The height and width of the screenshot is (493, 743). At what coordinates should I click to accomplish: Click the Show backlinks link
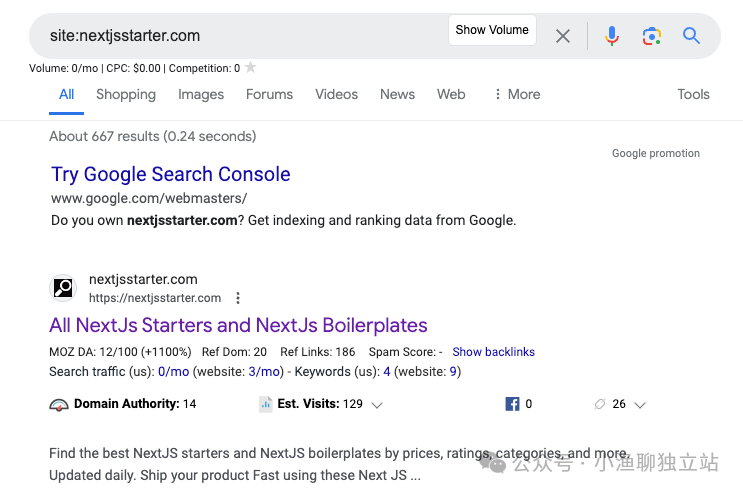(x=493, y=352)
